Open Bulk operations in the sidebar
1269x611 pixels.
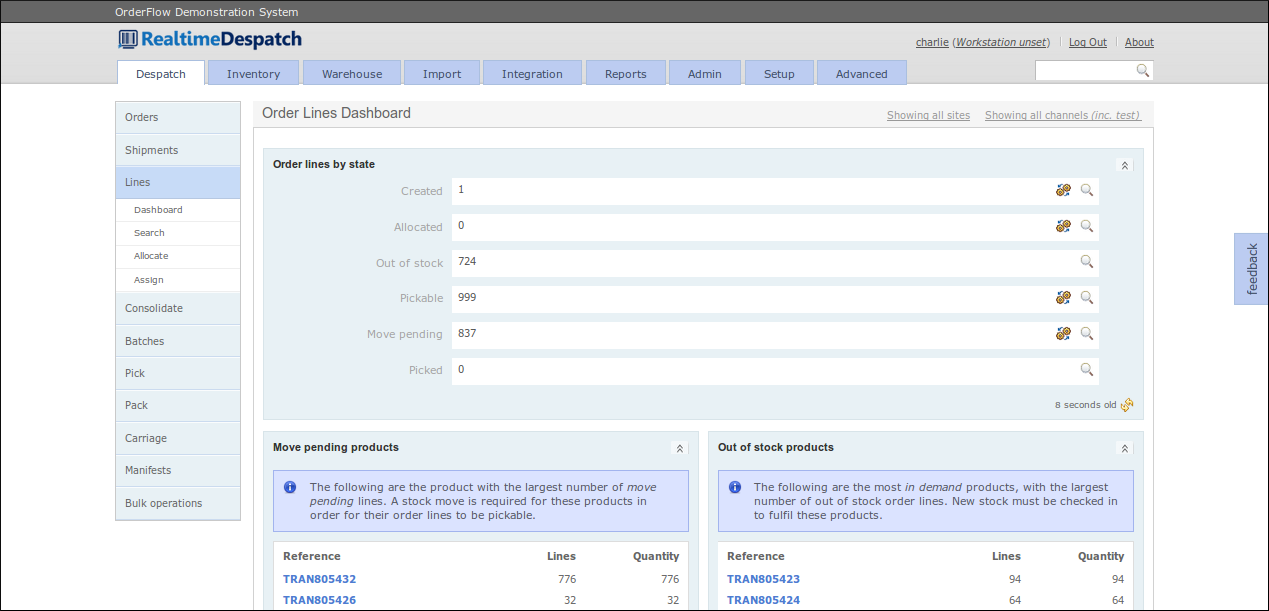click(178, 503)
